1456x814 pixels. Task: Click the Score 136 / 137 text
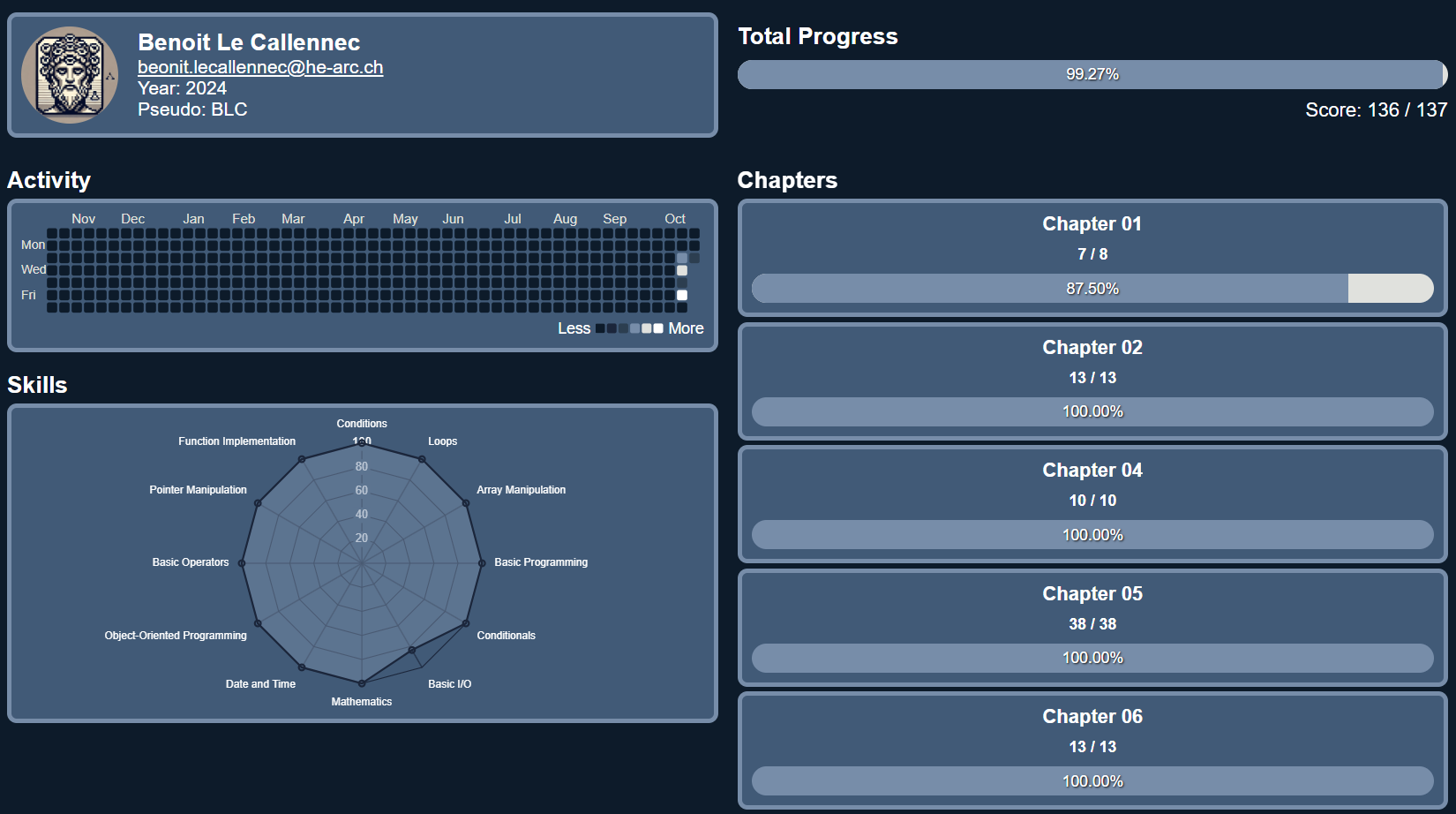[x=1376, y=110]
